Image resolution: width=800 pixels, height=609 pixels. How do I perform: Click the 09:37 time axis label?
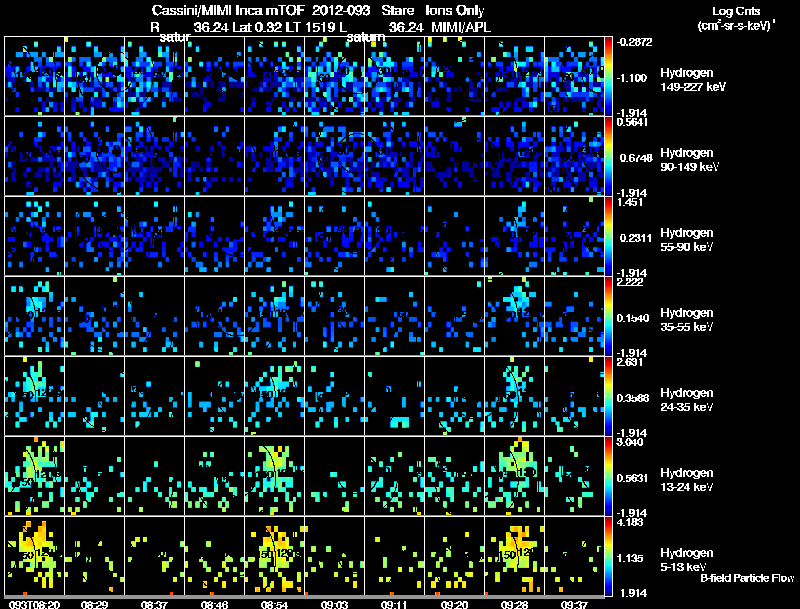(x=574, y=604)
